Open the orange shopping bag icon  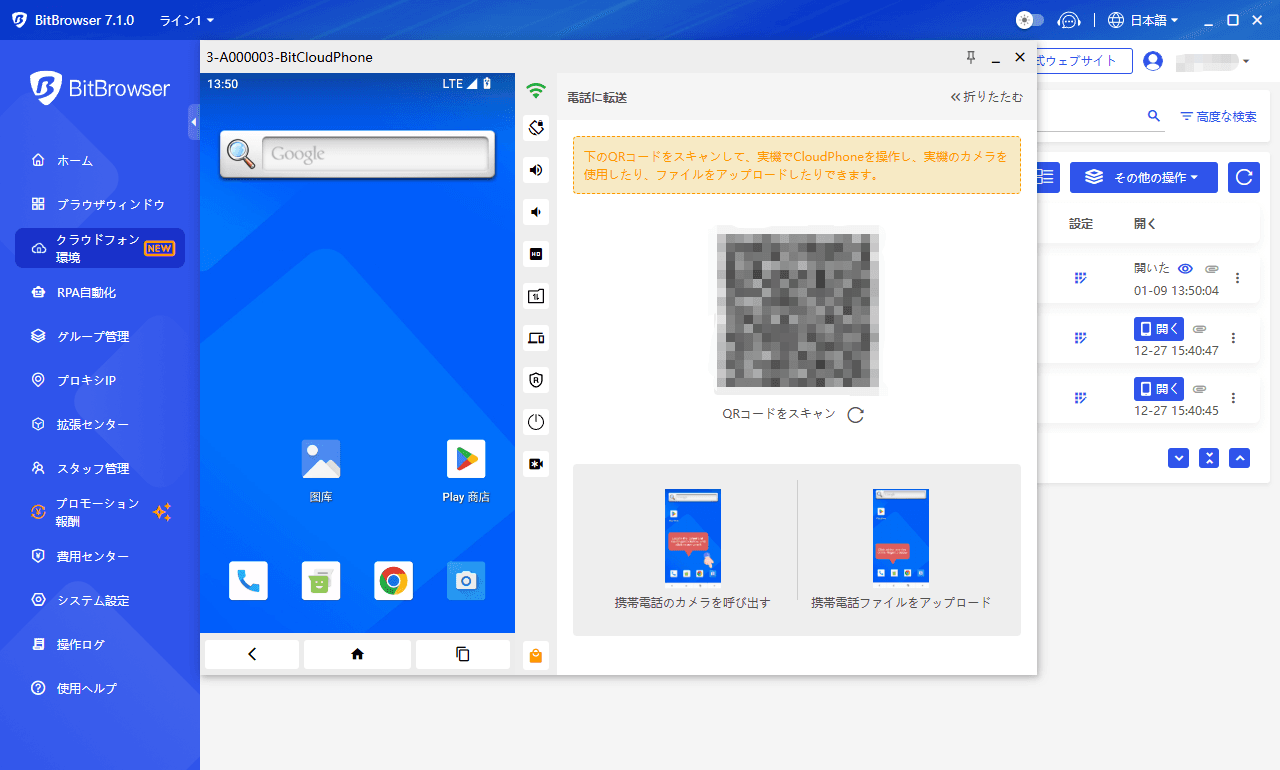(536, 656)
